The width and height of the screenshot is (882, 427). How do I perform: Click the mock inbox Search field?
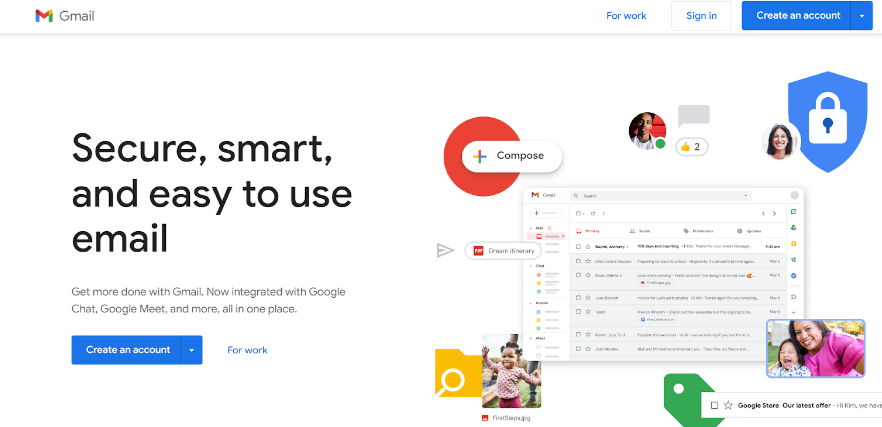coord(661,195)
